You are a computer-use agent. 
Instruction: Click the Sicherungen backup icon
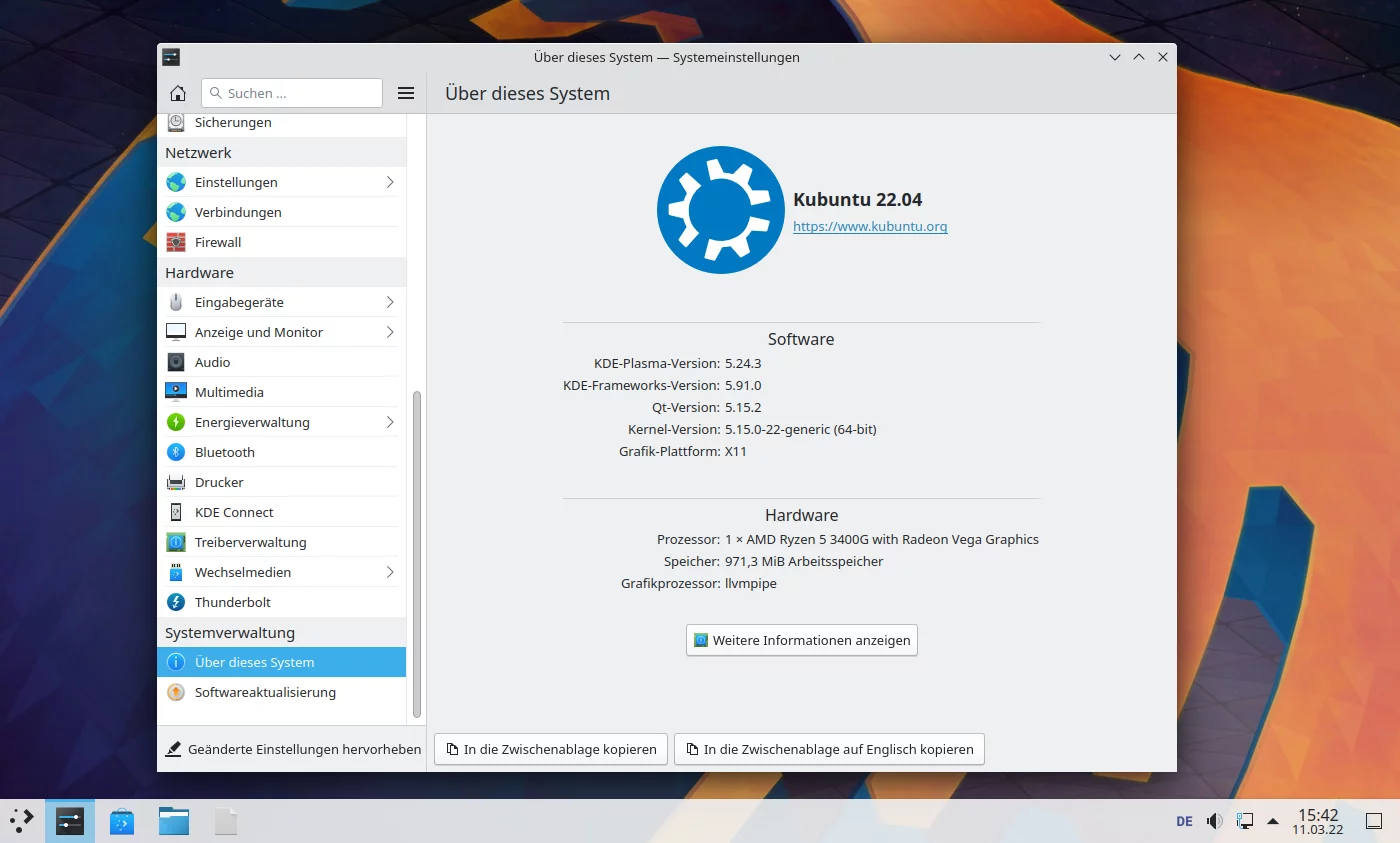[x=176, y=122]
